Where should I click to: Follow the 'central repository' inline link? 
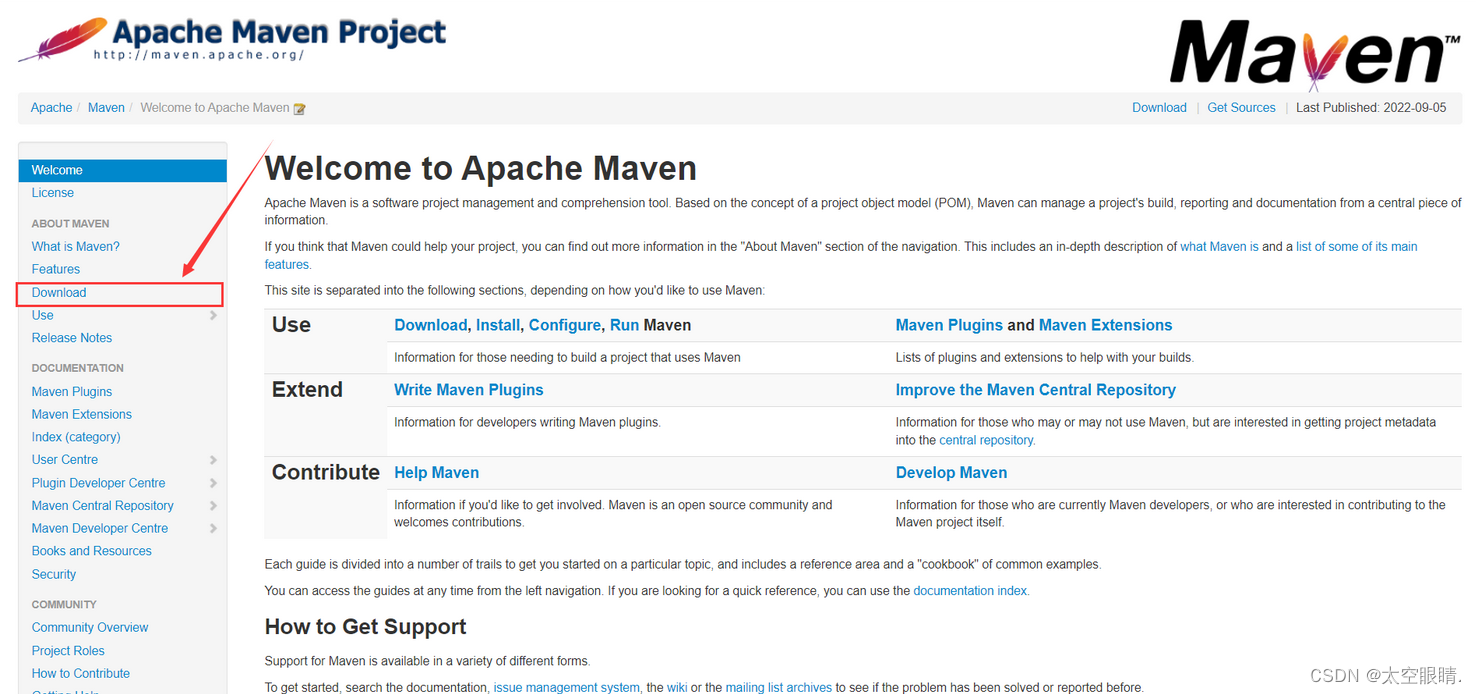point(987,440)
